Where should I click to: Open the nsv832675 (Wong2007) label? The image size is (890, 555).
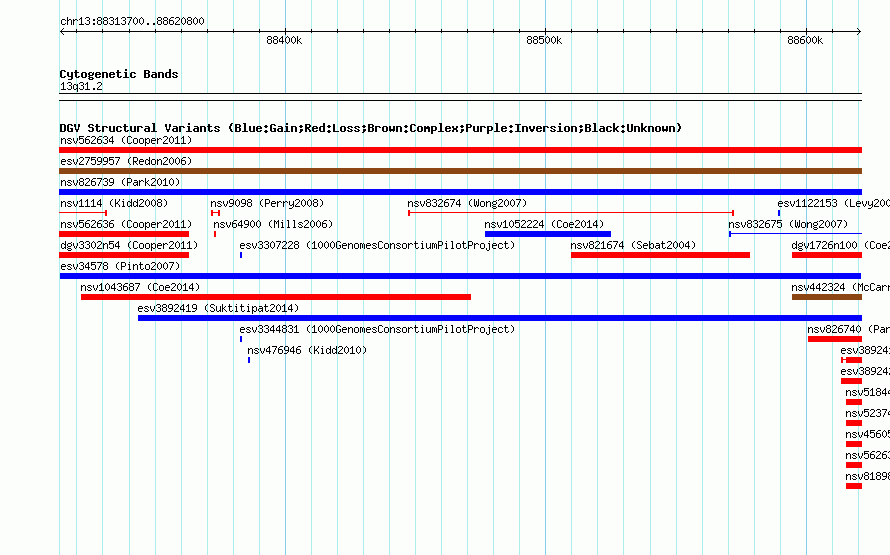(788, 224)
